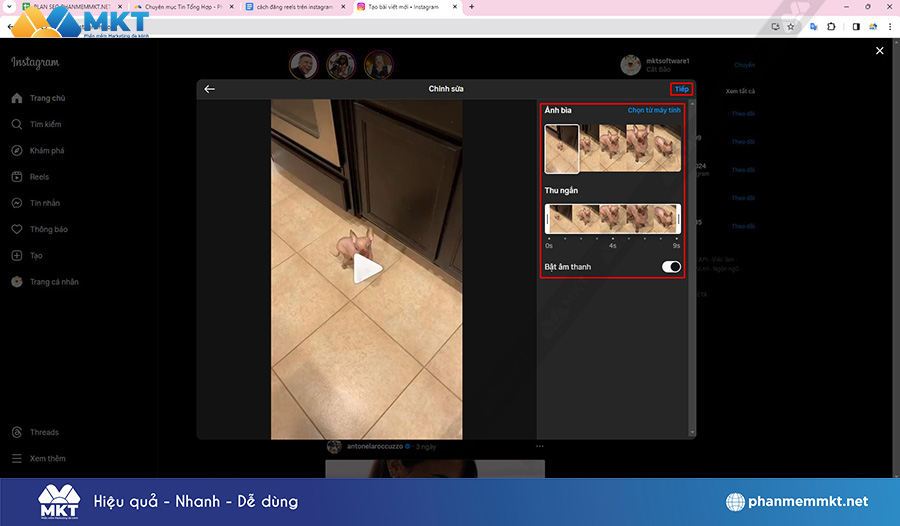Open Tìm kiếm search icon in sidebar

click(x=17, y=124)
